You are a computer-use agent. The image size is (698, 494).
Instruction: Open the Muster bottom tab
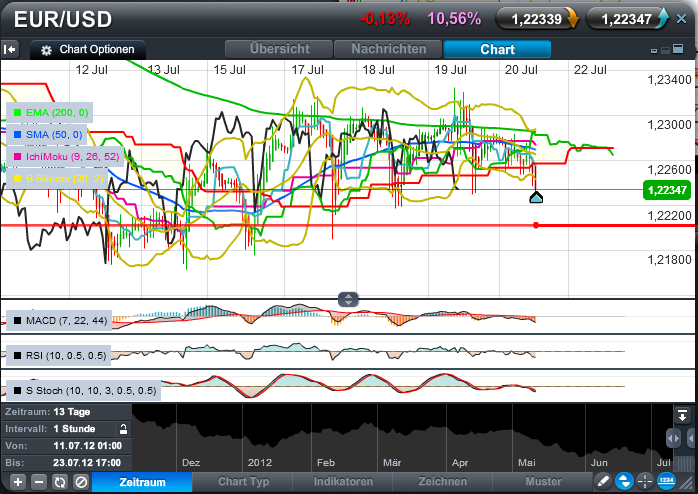click(543, 482)
